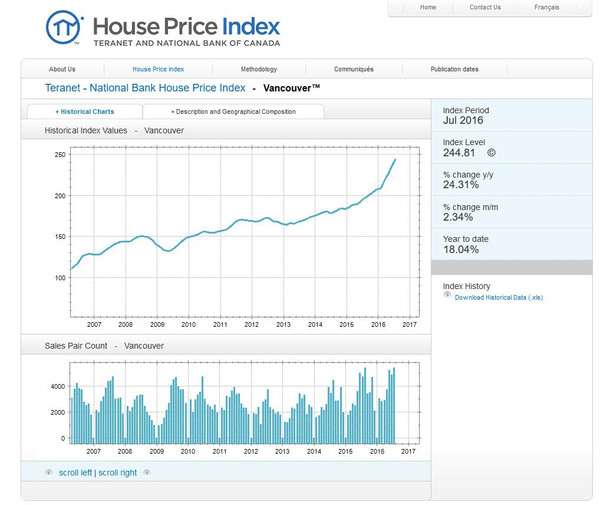The image size is (600, 505).
Task: Open the Publication dates menu item
Action: click(x=454, y=69)
